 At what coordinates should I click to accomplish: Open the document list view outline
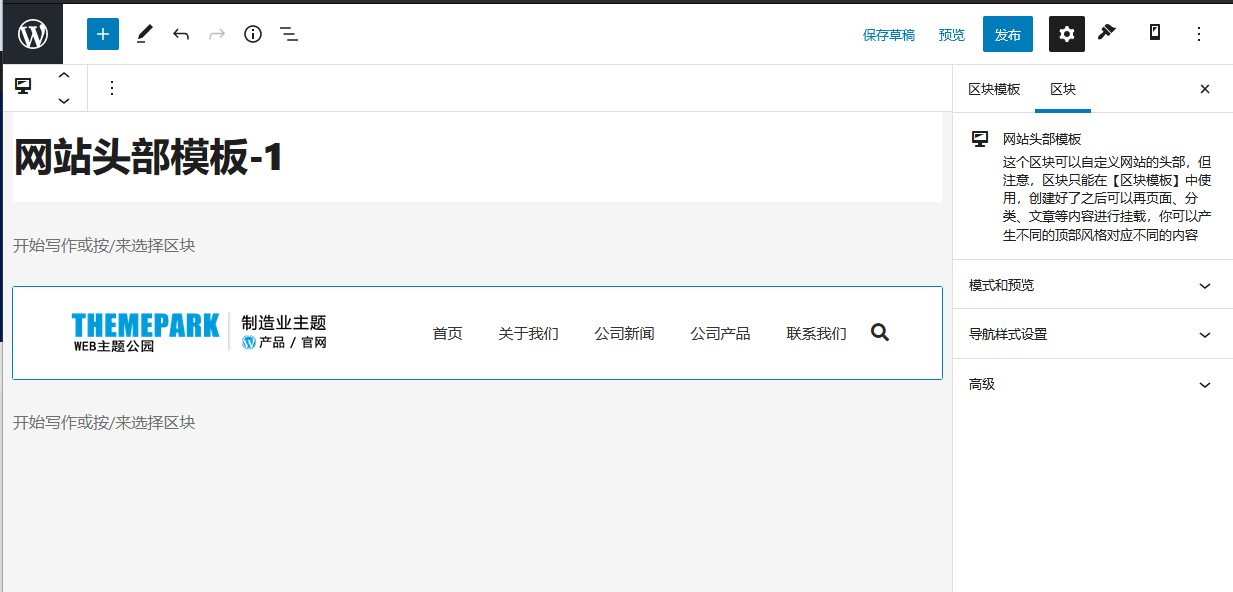point(288,33)
